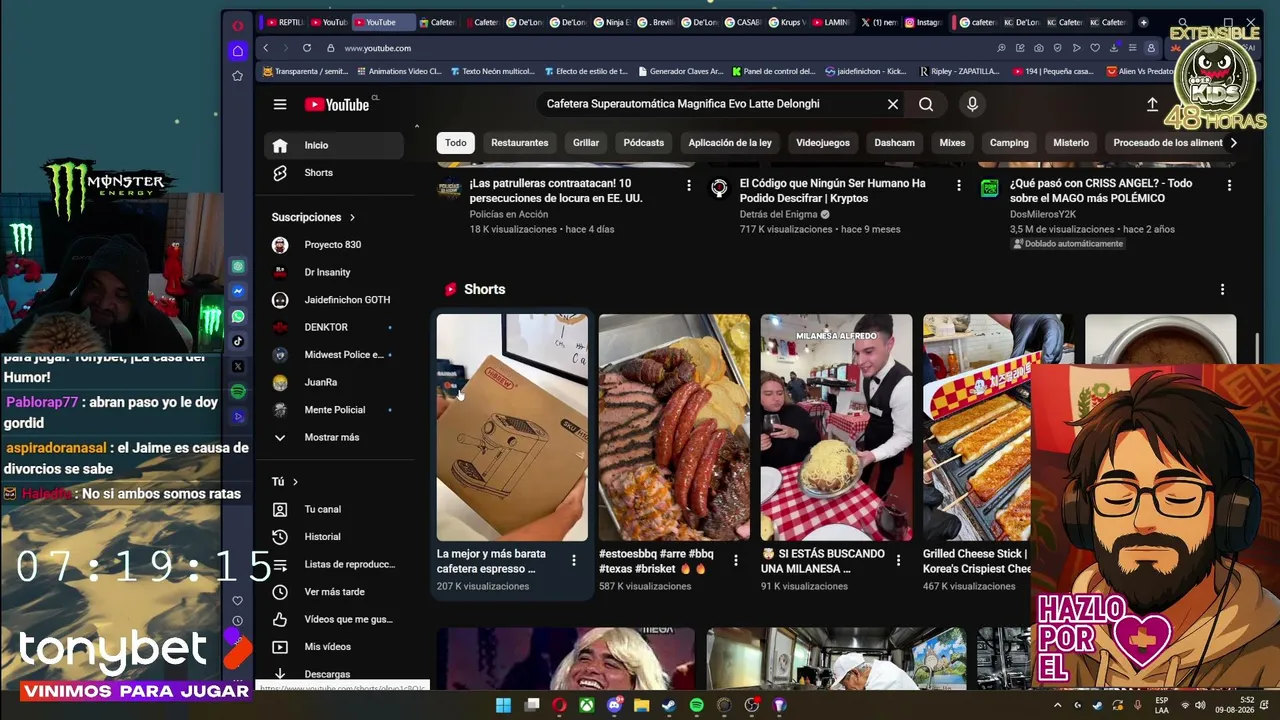Open the Opera menu logo
Screen dimensions: 1280x720
tap(237, 25)
